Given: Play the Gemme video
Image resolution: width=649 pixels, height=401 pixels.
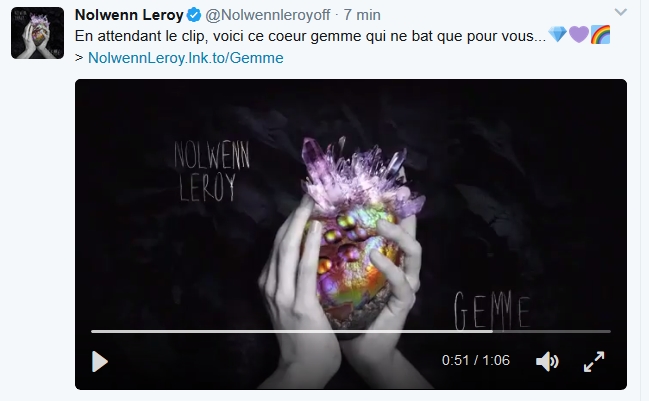Looking at the screenshot, I should click(x=99, y=361).
